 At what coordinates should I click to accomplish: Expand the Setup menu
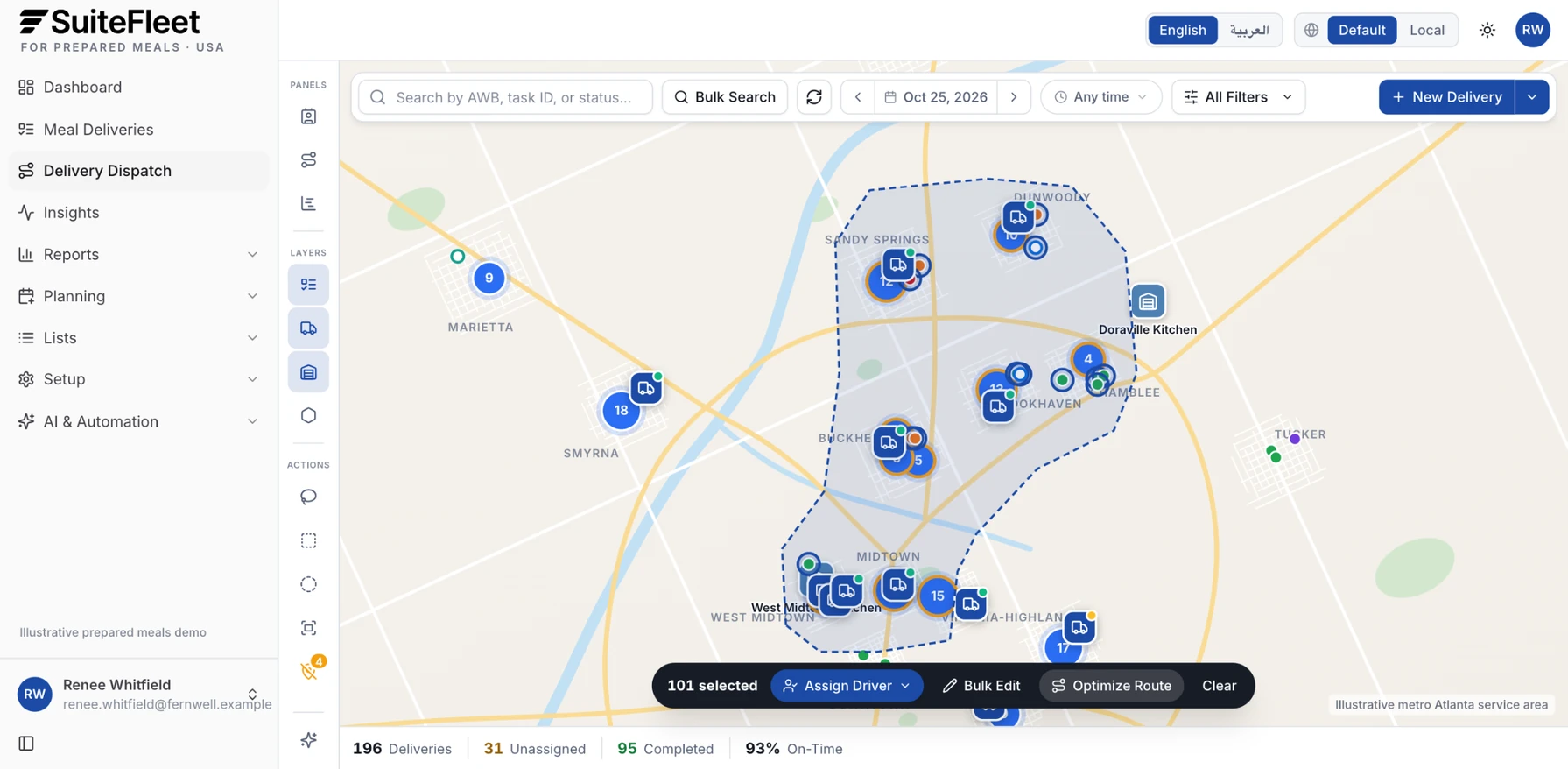pos(138,379)
